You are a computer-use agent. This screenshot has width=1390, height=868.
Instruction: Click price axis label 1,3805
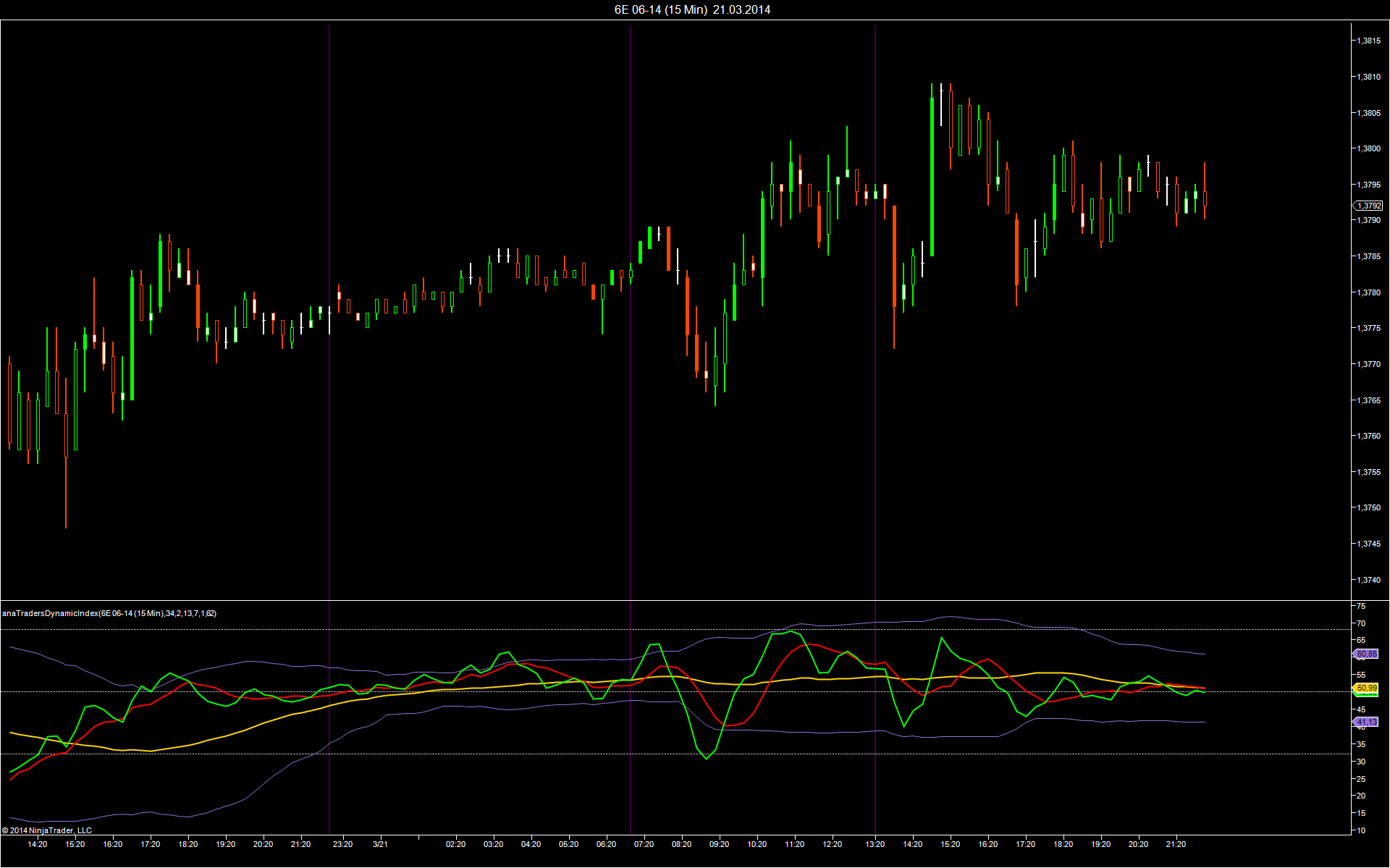(1368, 113)
